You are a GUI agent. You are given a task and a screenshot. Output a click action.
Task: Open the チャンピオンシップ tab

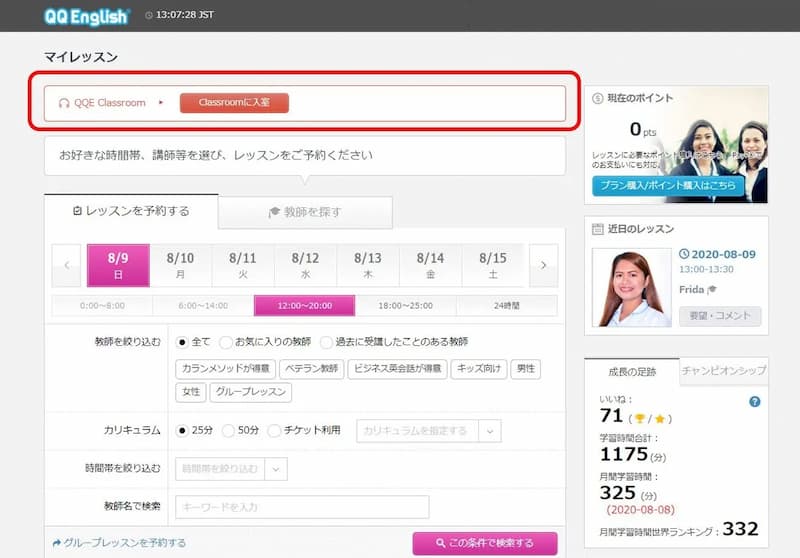723,371
